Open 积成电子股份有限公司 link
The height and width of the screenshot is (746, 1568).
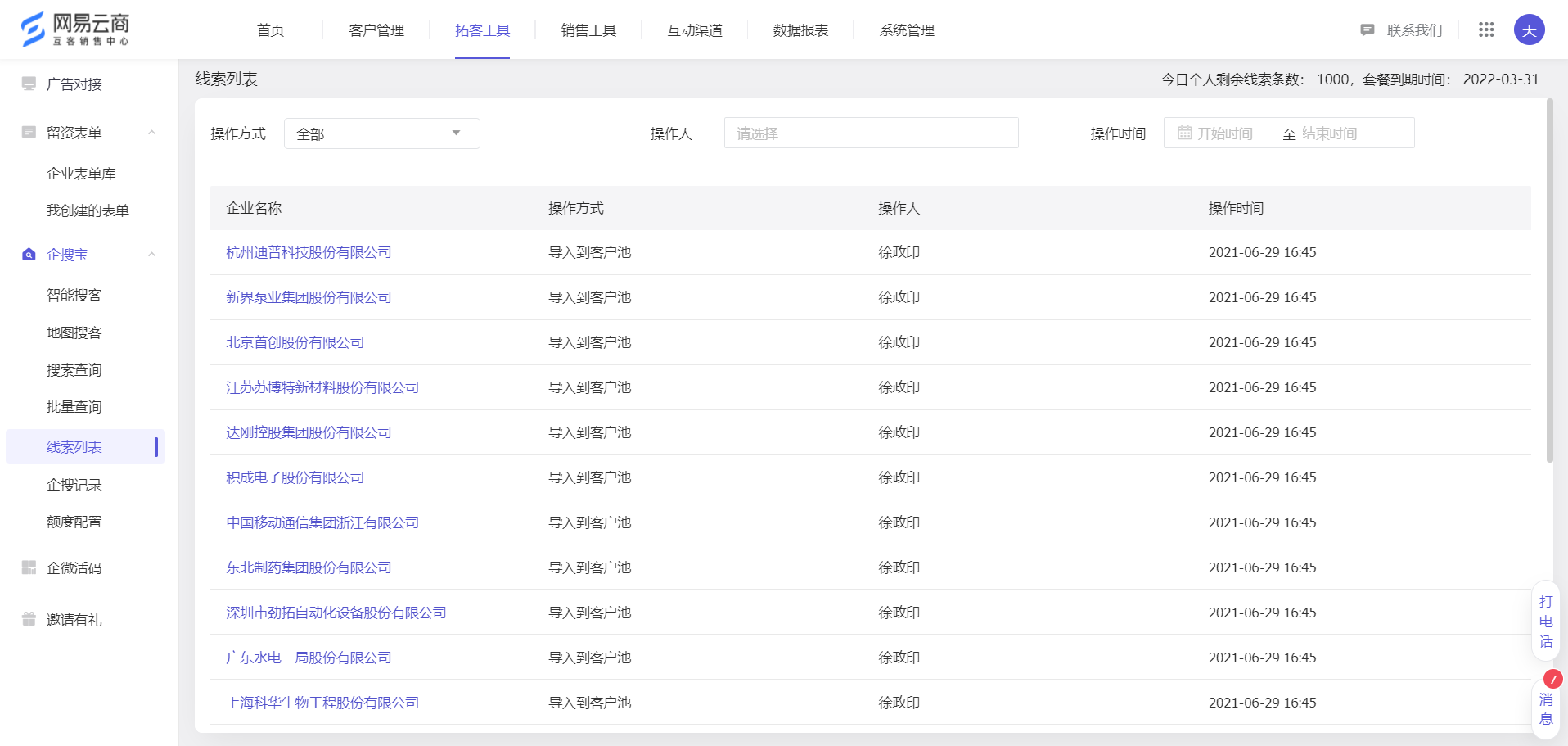(295, 477)
